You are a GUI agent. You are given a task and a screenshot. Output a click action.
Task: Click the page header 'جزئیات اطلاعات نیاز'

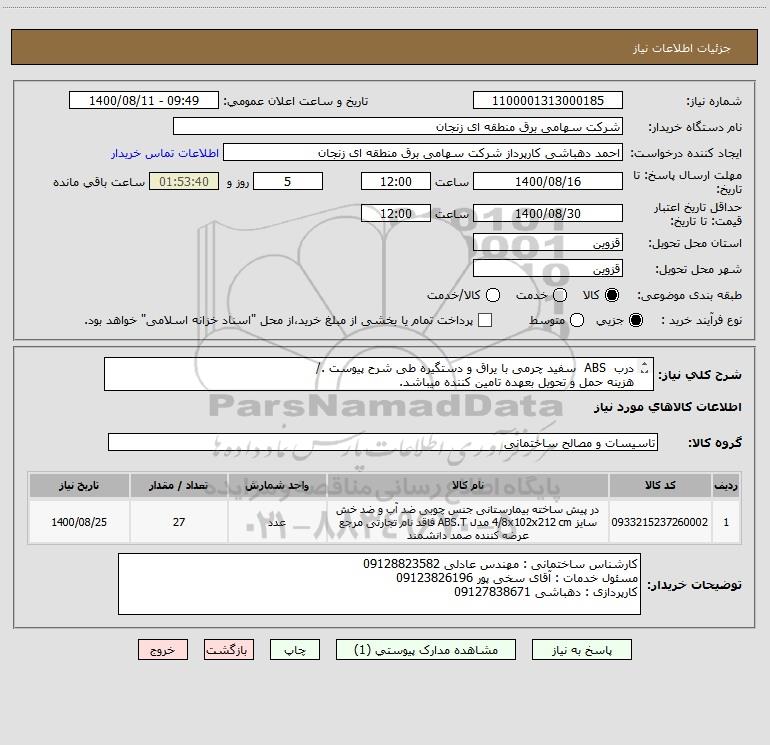pyautogui.click(x=682, y=48)
